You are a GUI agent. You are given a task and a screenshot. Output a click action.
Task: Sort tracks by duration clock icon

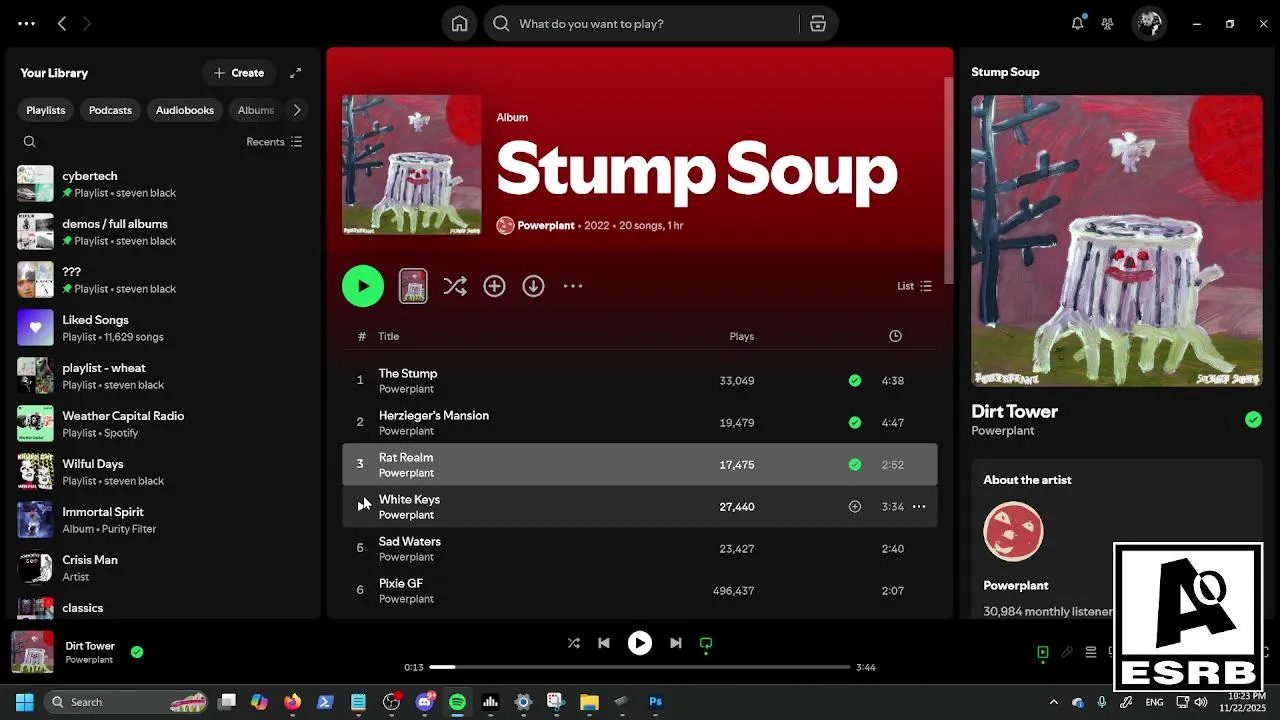(x=895, y=336)
